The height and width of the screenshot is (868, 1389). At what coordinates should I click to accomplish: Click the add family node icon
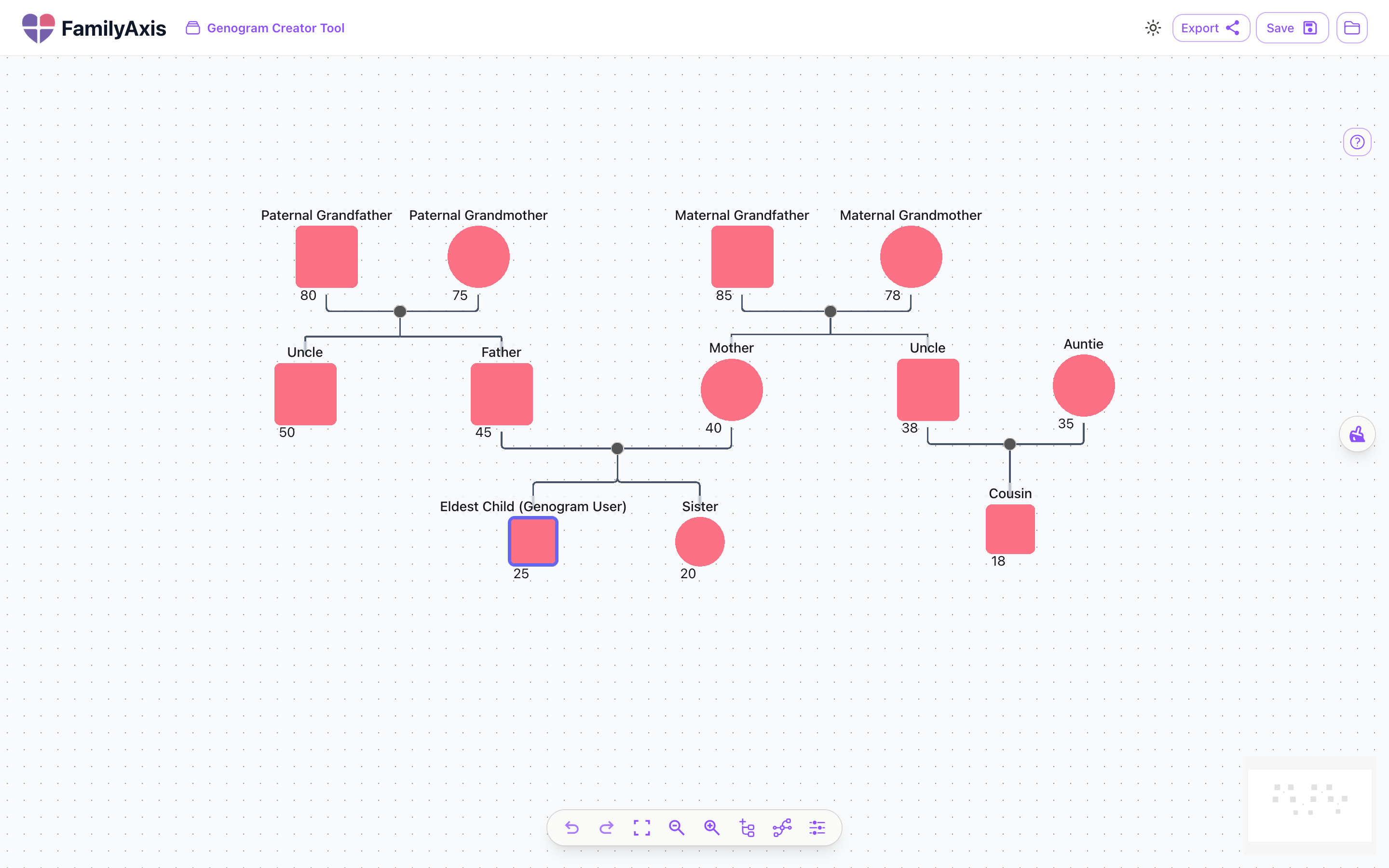point(747,827)
